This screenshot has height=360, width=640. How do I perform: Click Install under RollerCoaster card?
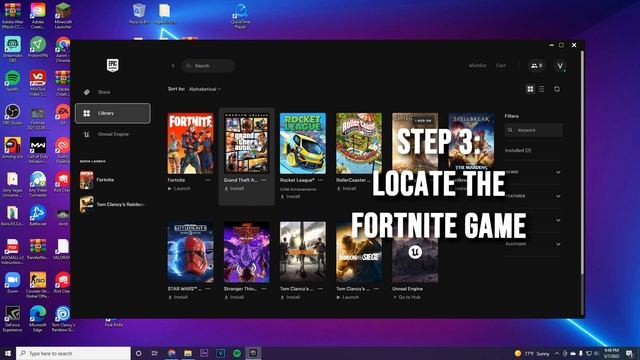[x=347, y=189]
